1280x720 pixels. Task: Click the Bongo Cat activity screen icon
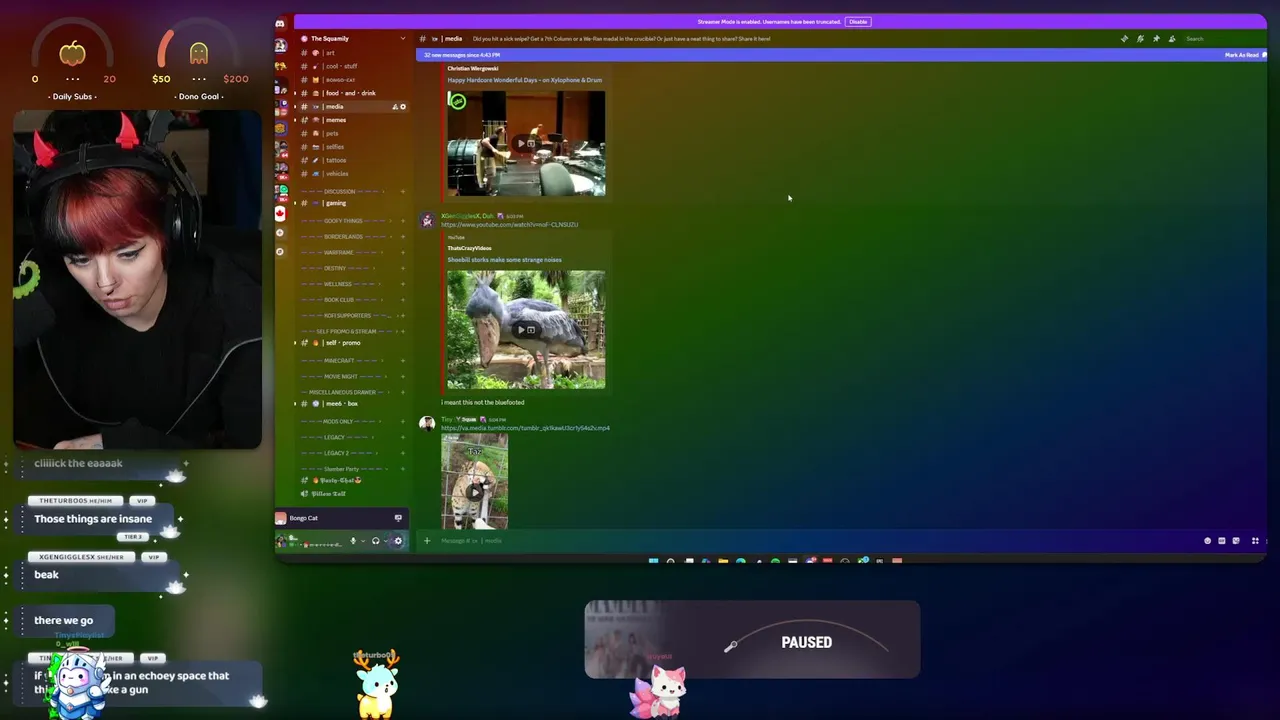pos(398,518)
